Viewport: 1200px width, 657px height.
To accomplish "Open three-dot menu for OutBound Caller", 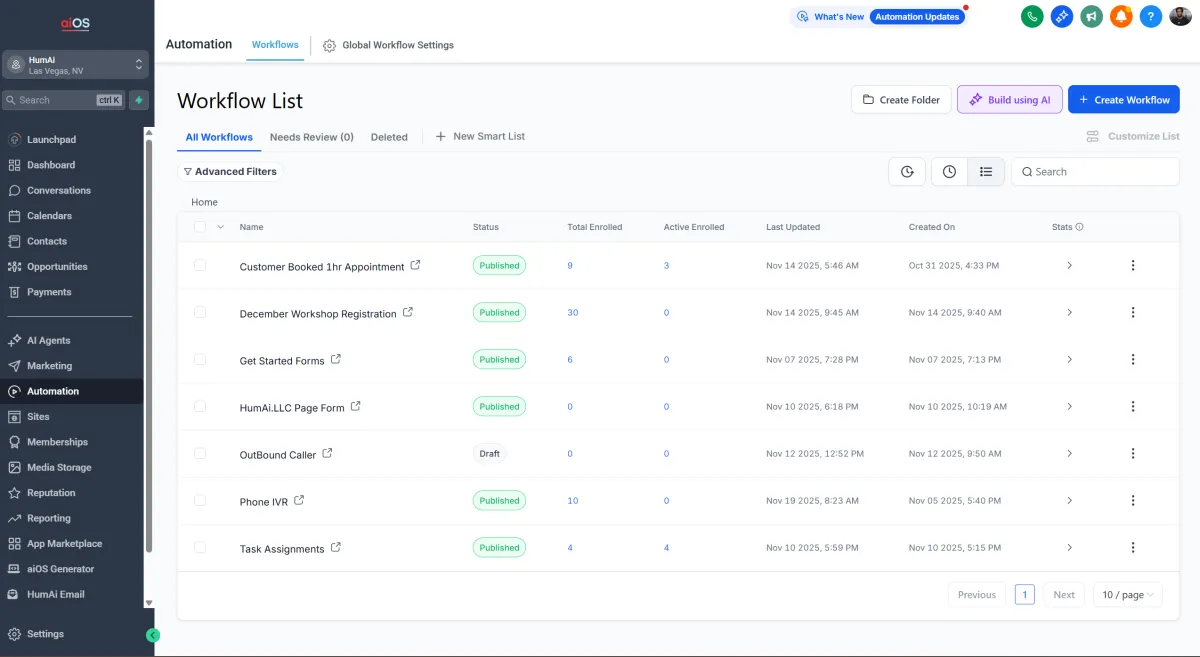I will coord(1132,453).
